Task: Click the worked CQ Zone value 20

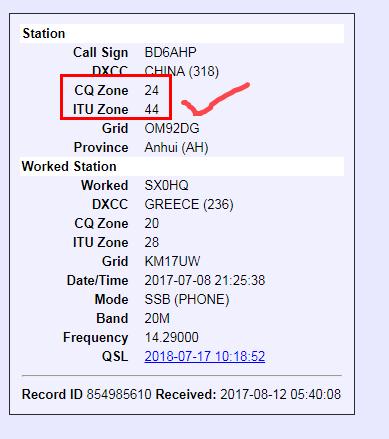Action: (x=152, y=223)
